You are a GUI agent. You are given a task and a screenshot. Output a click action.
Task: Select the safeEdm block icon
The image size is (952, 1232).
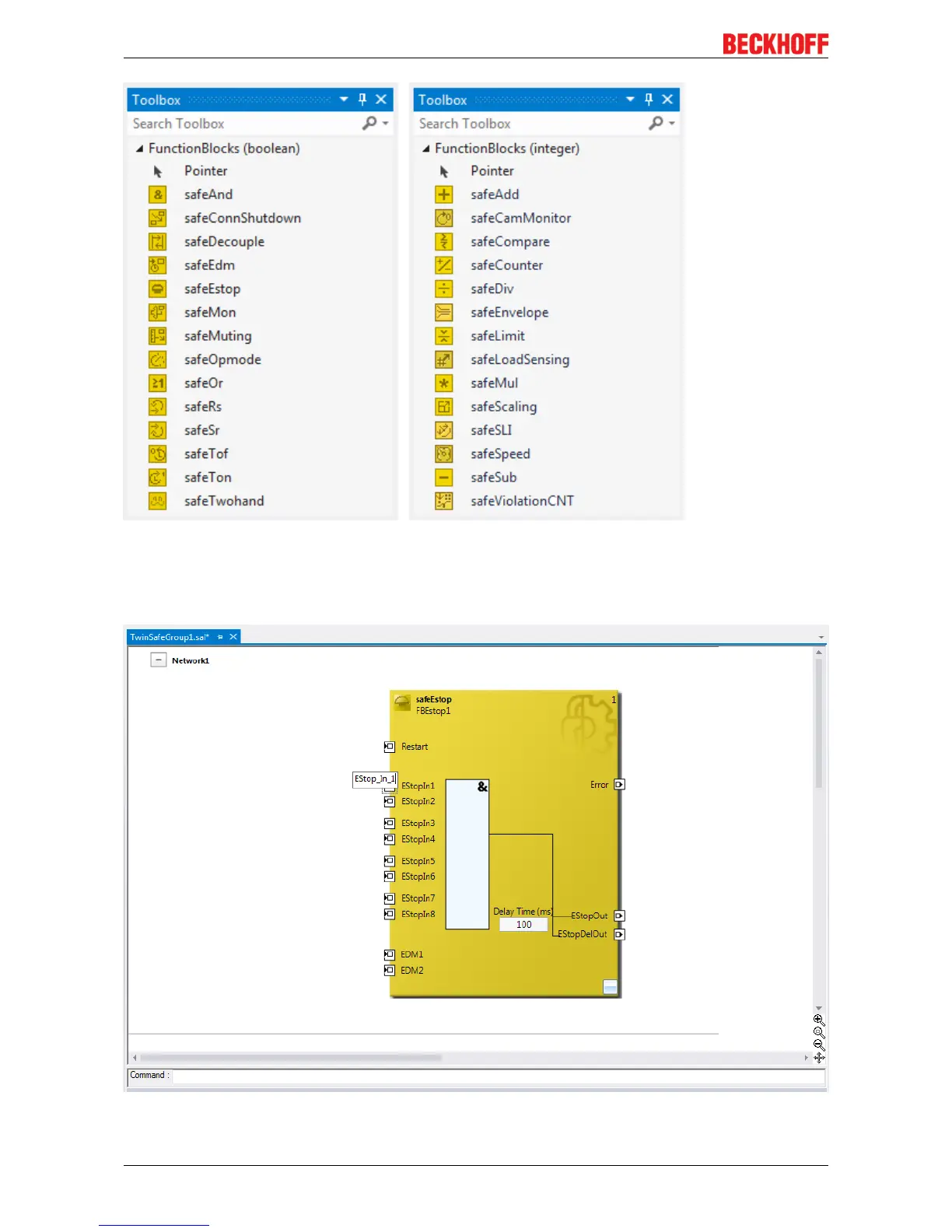coord(158,265)
